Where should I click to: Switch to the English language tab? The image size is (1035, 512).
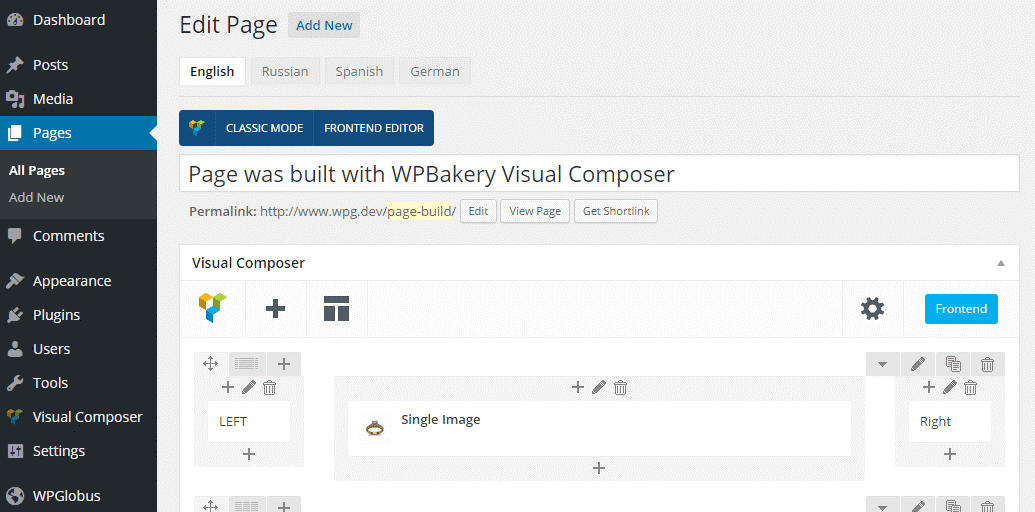tap(212, 71)
